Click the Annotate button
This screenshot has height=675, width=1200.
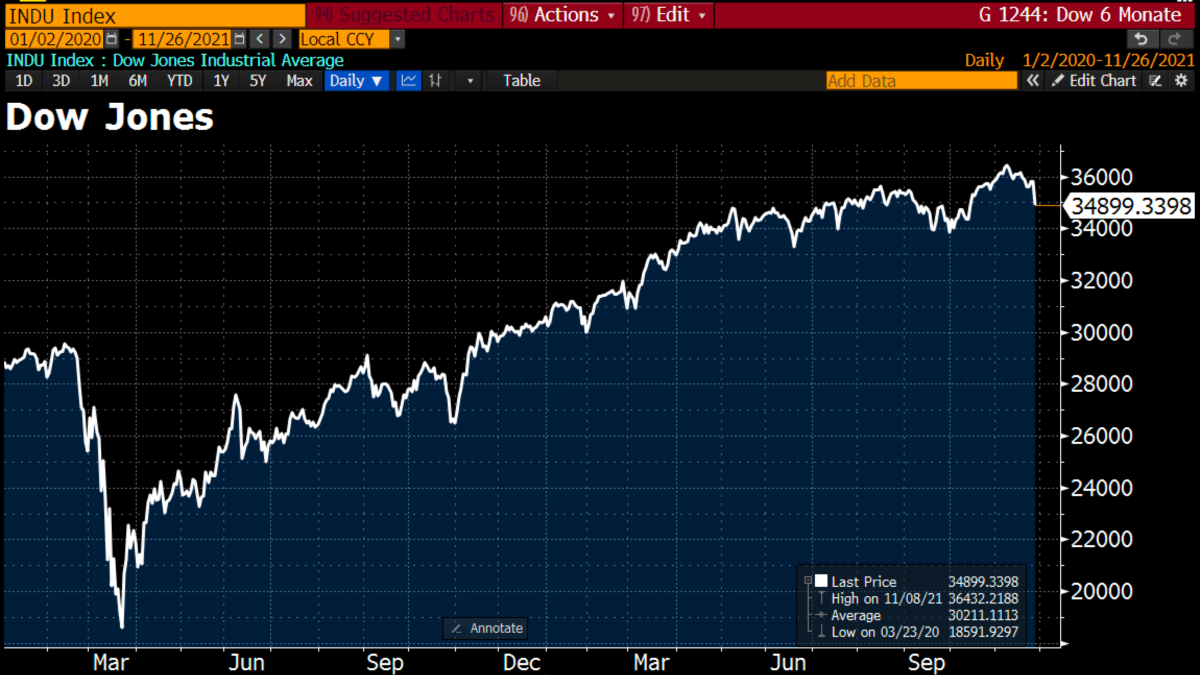pos(486,628)
